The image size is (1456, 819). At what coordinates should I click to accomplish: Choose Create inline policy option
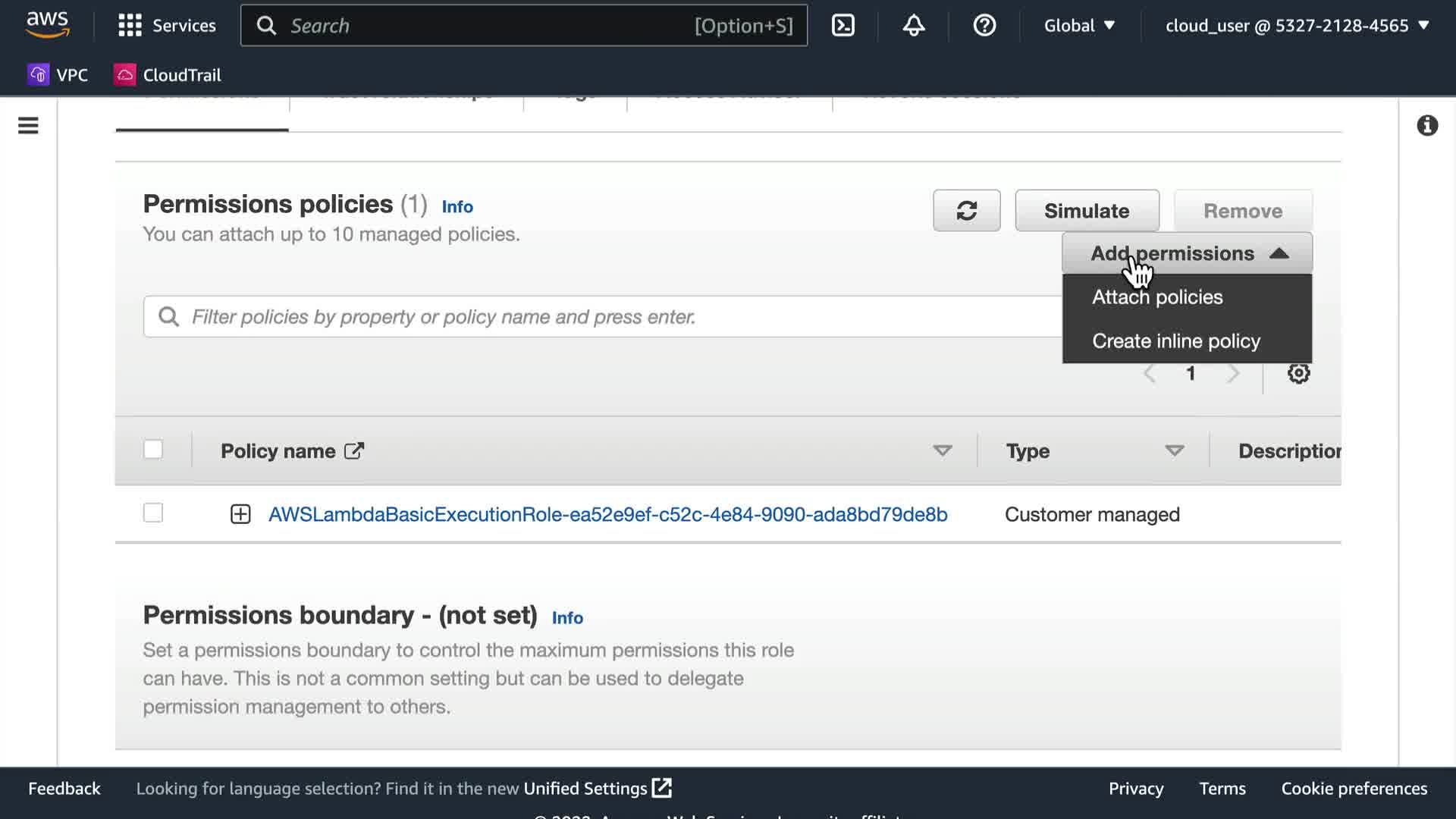[1175, 341]
